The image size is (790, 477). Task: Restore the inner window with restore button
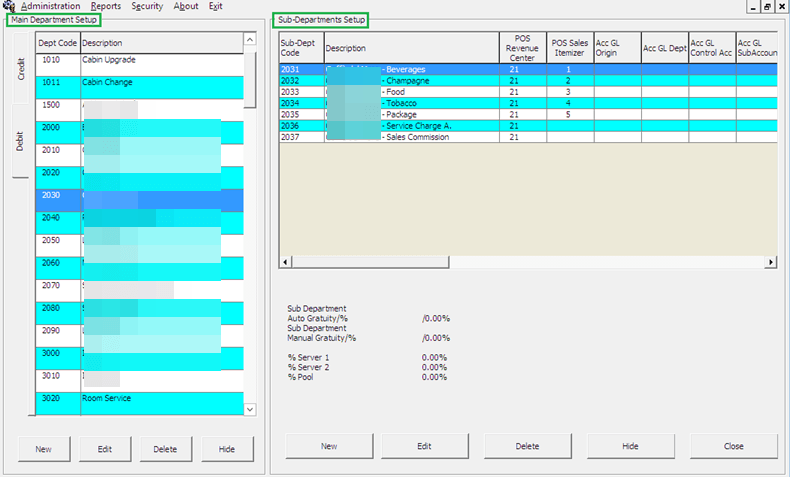(767, 7)
